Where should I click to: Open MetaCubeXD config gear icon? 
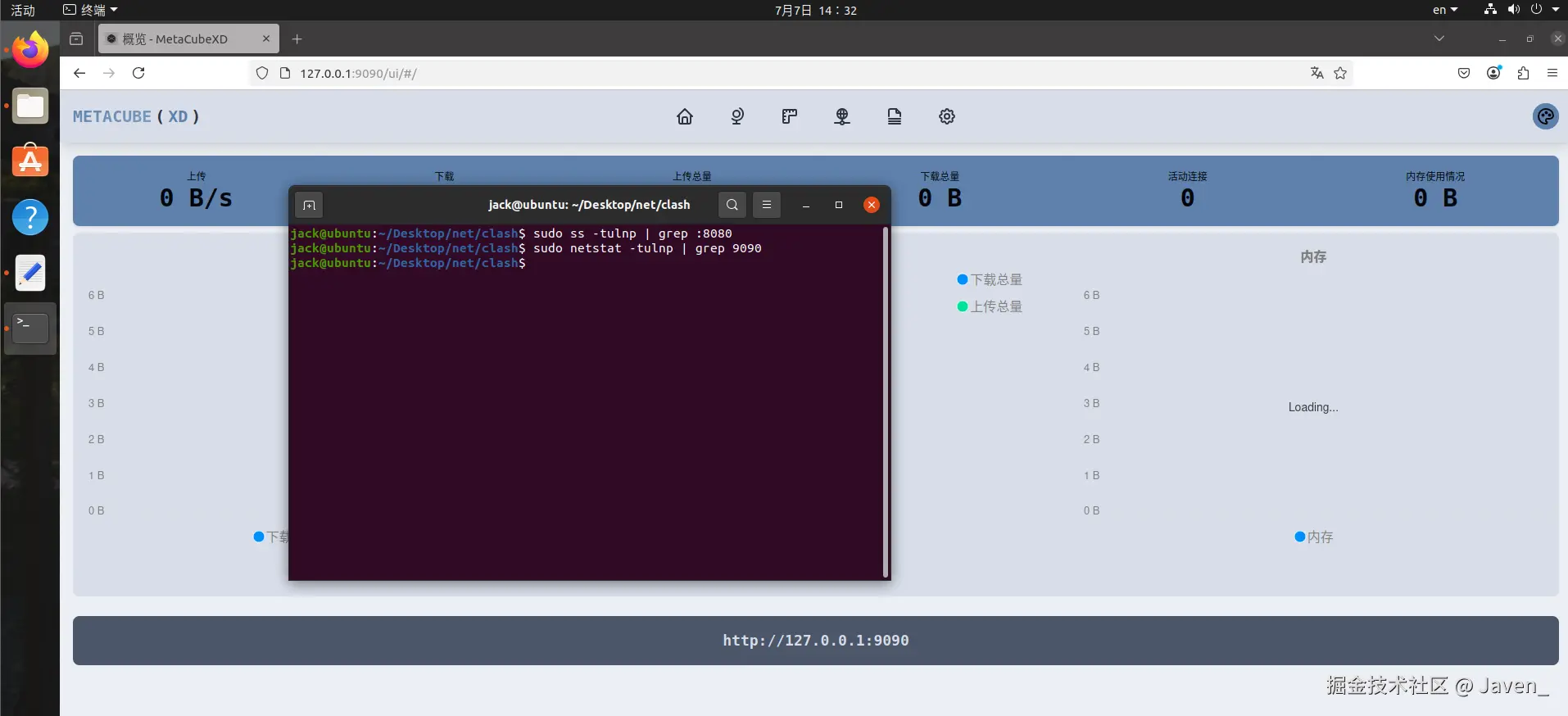click(x=947, y=116)
